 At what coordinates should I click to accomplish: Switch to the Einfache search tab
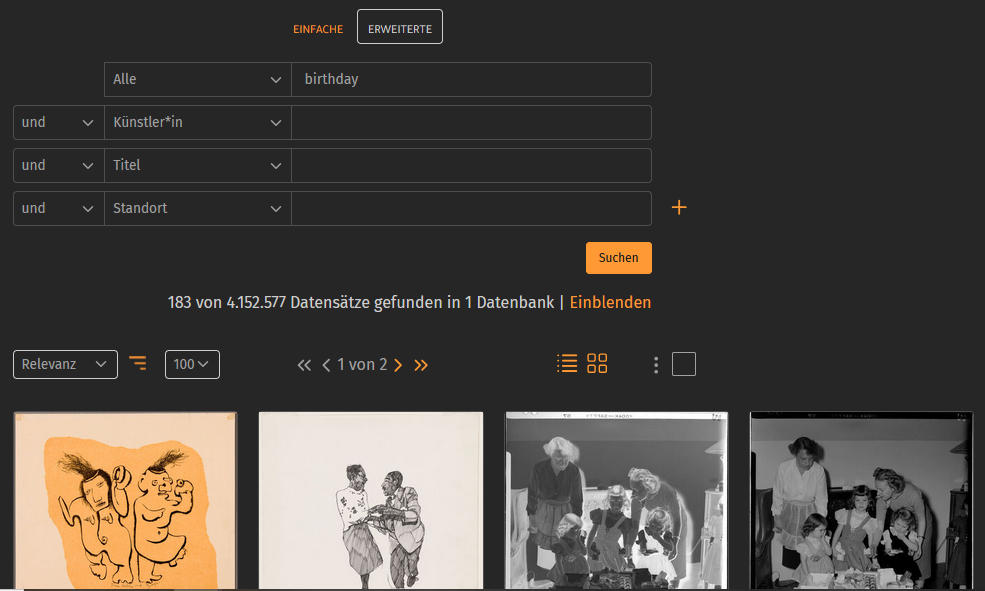(x=317, y=29)
